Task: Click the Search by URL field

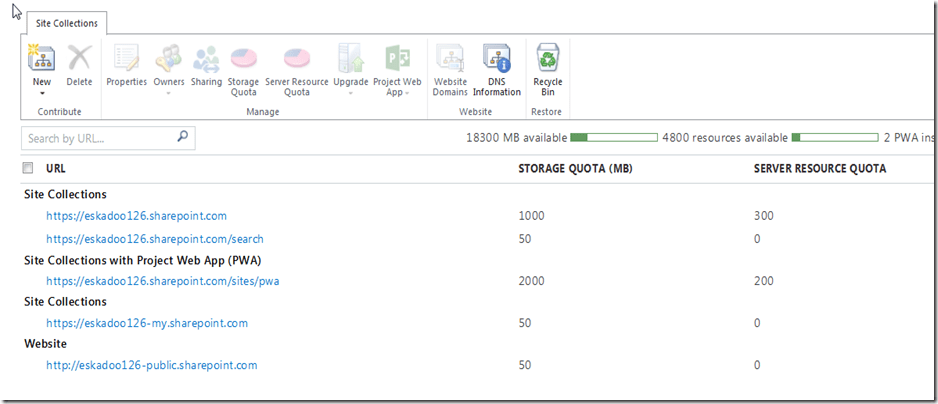Action: 98,138
